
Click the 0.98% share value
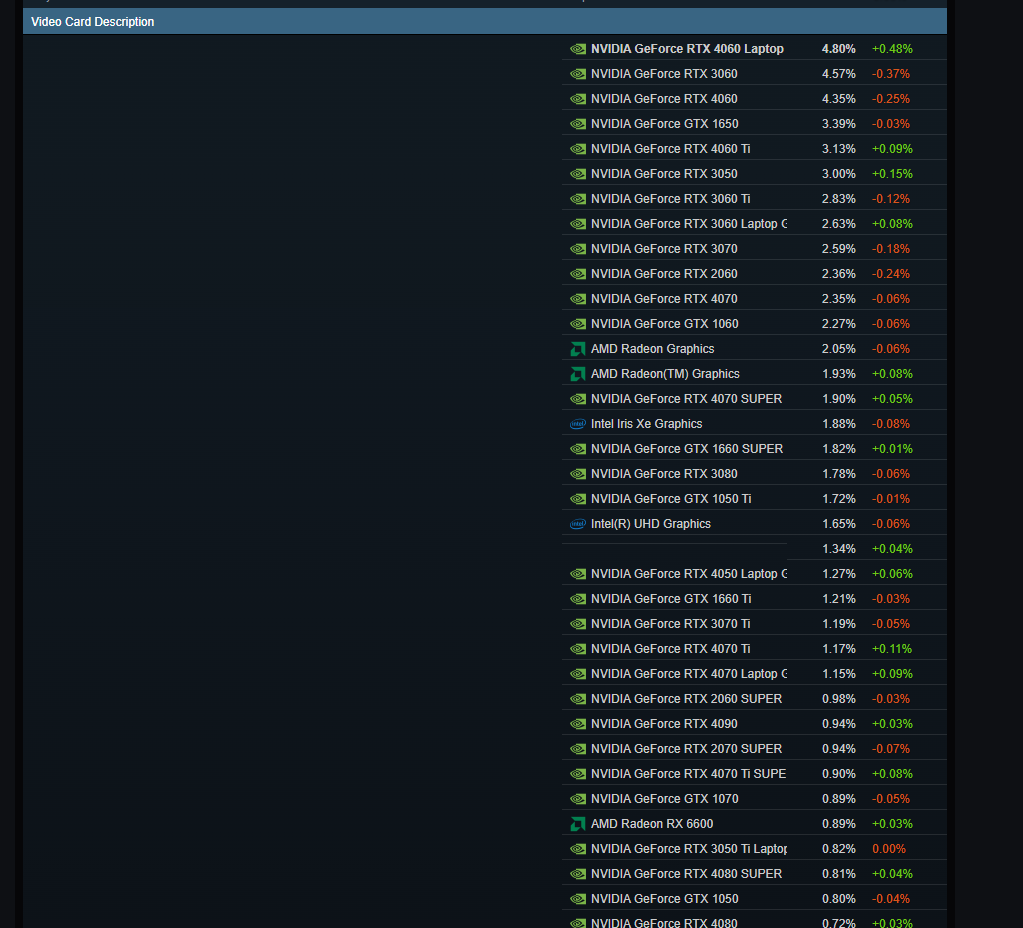pyautogui.click(x=838, y=699)
